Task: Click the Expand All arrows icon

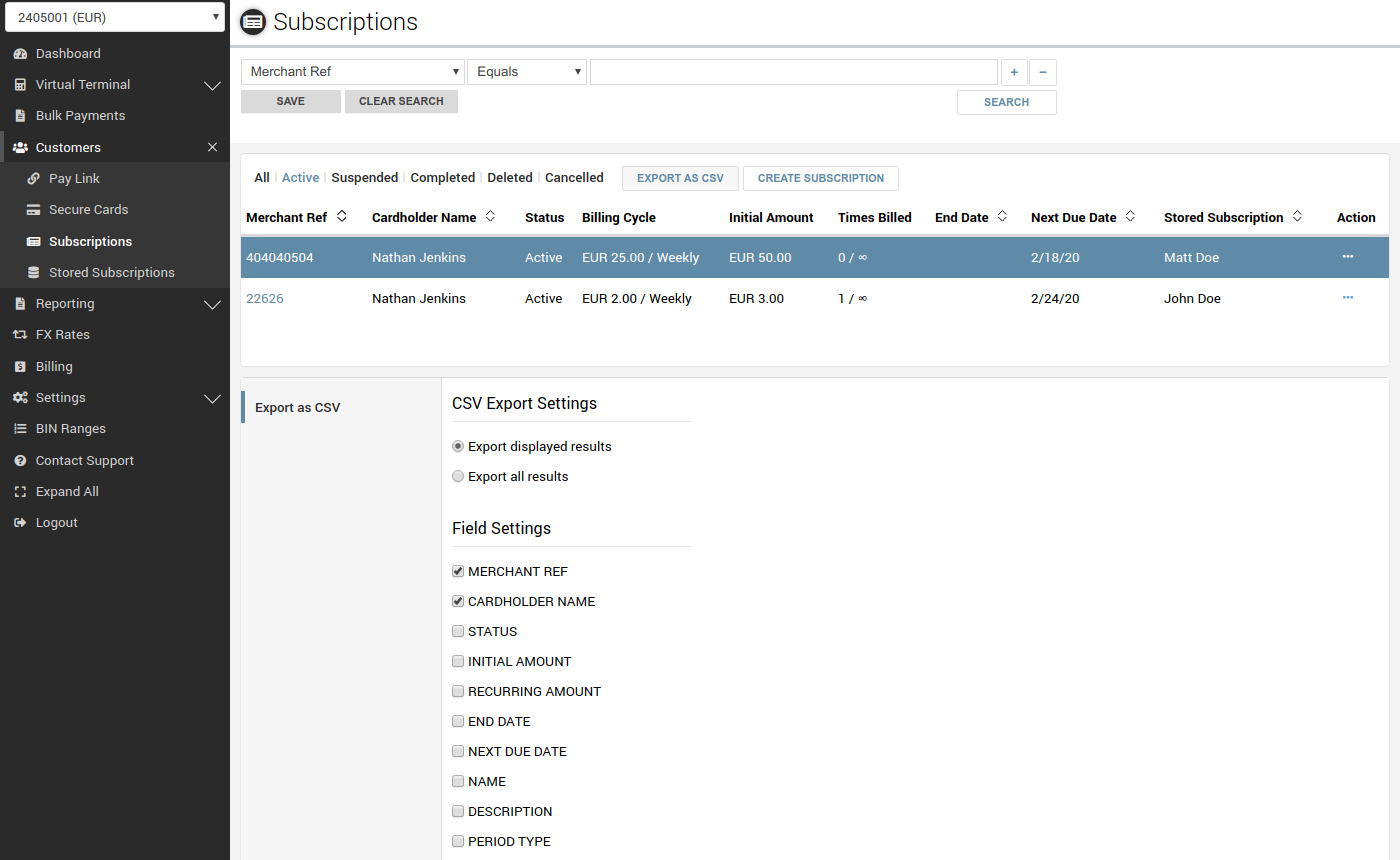Action: 20,492
